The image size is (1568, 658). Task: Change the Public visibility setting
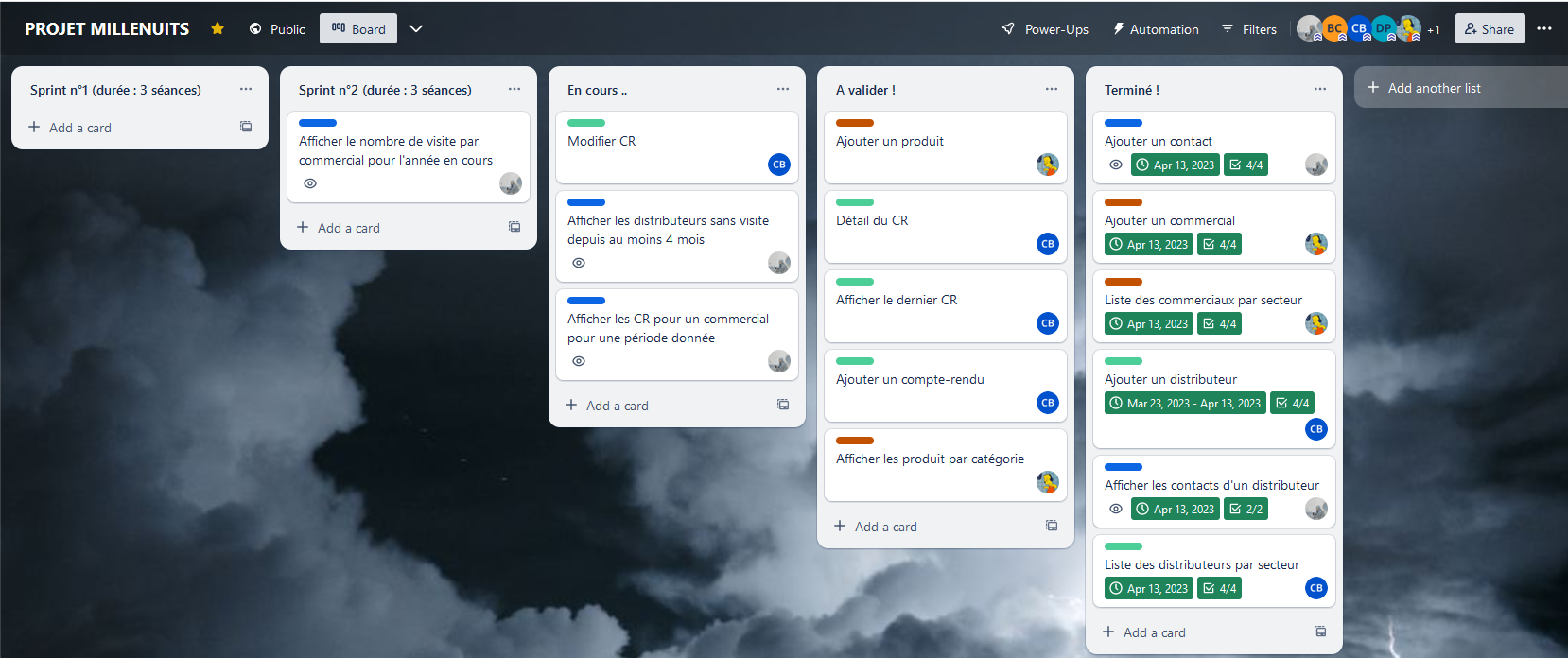coord(277,29)
